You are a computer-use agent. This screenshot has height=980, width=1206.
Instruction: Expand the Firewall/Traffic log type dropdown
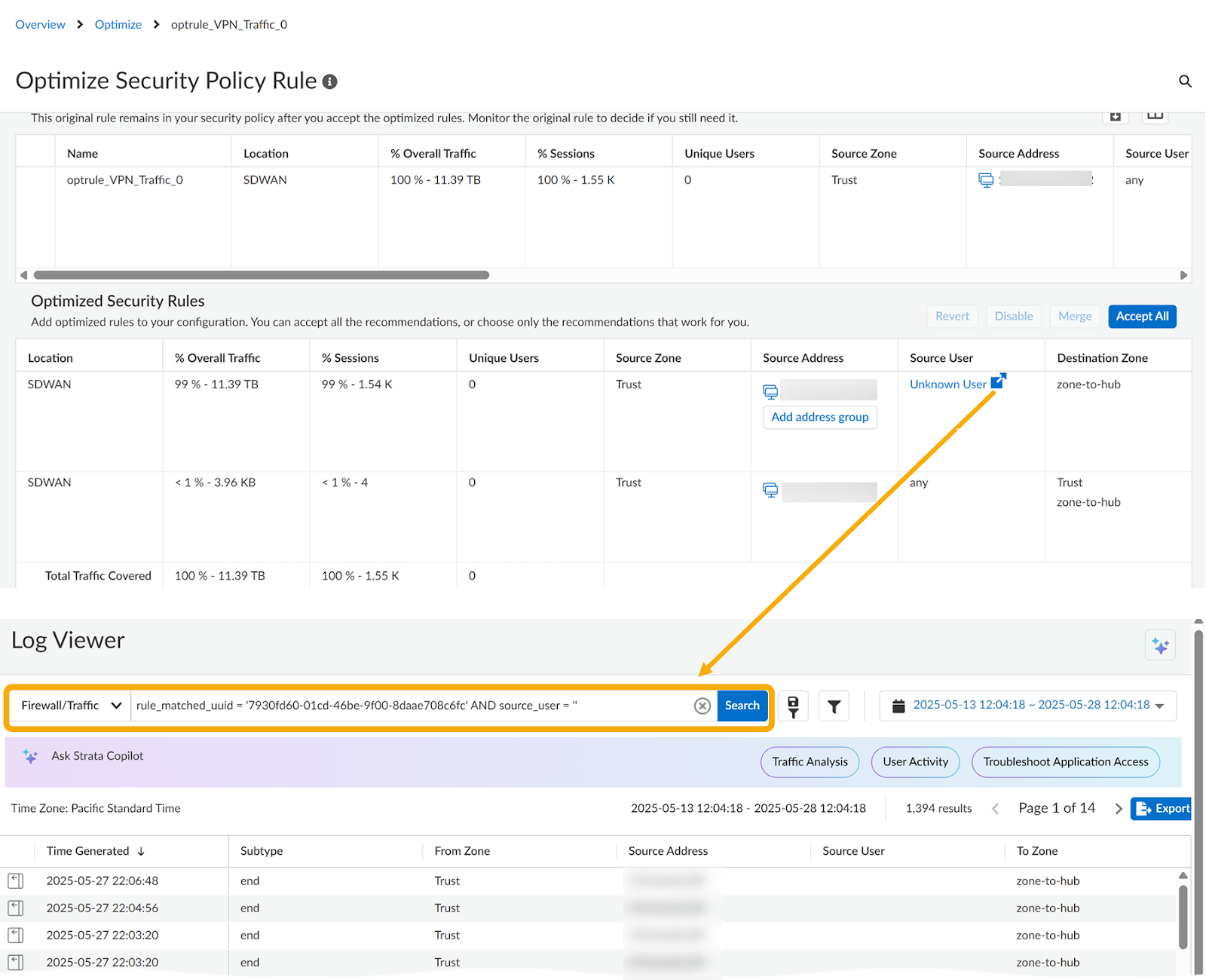(x=71, y=706)
